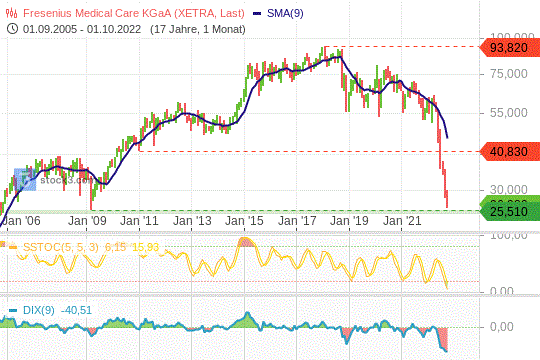Click the stock3 watermark logo

pos(25,179)
